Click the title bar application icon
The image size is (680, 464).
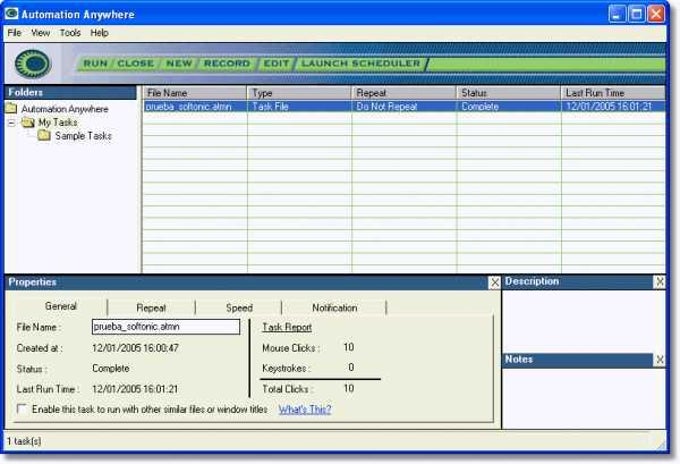click(11, 13)
